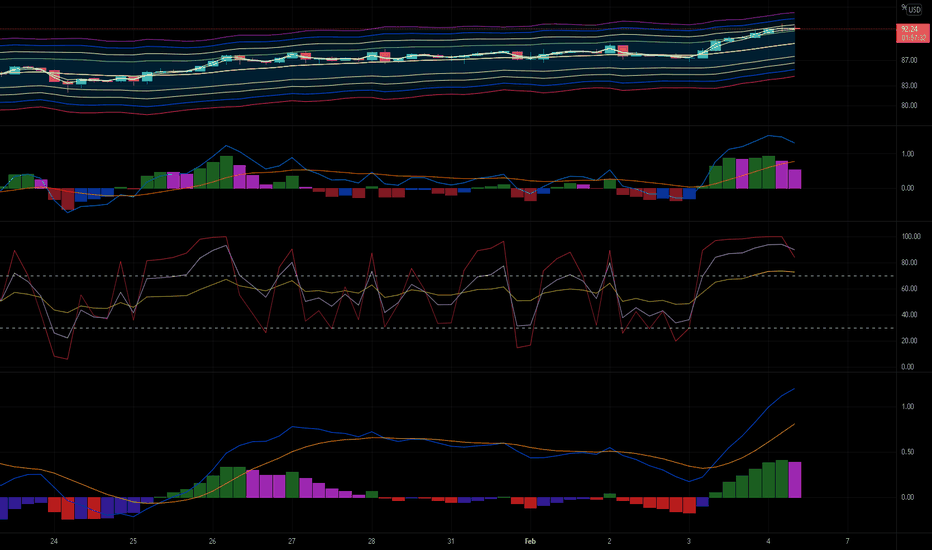Click the date label 28 on time axis
932x550 pixels.
[371, 541]
